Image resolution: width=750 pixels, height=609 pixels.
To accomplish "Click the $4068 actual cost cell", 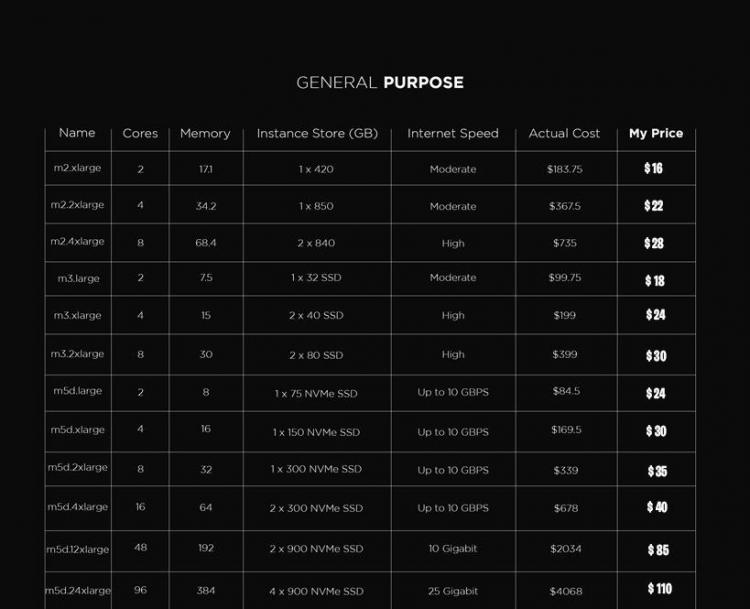I will pos(565,591).
